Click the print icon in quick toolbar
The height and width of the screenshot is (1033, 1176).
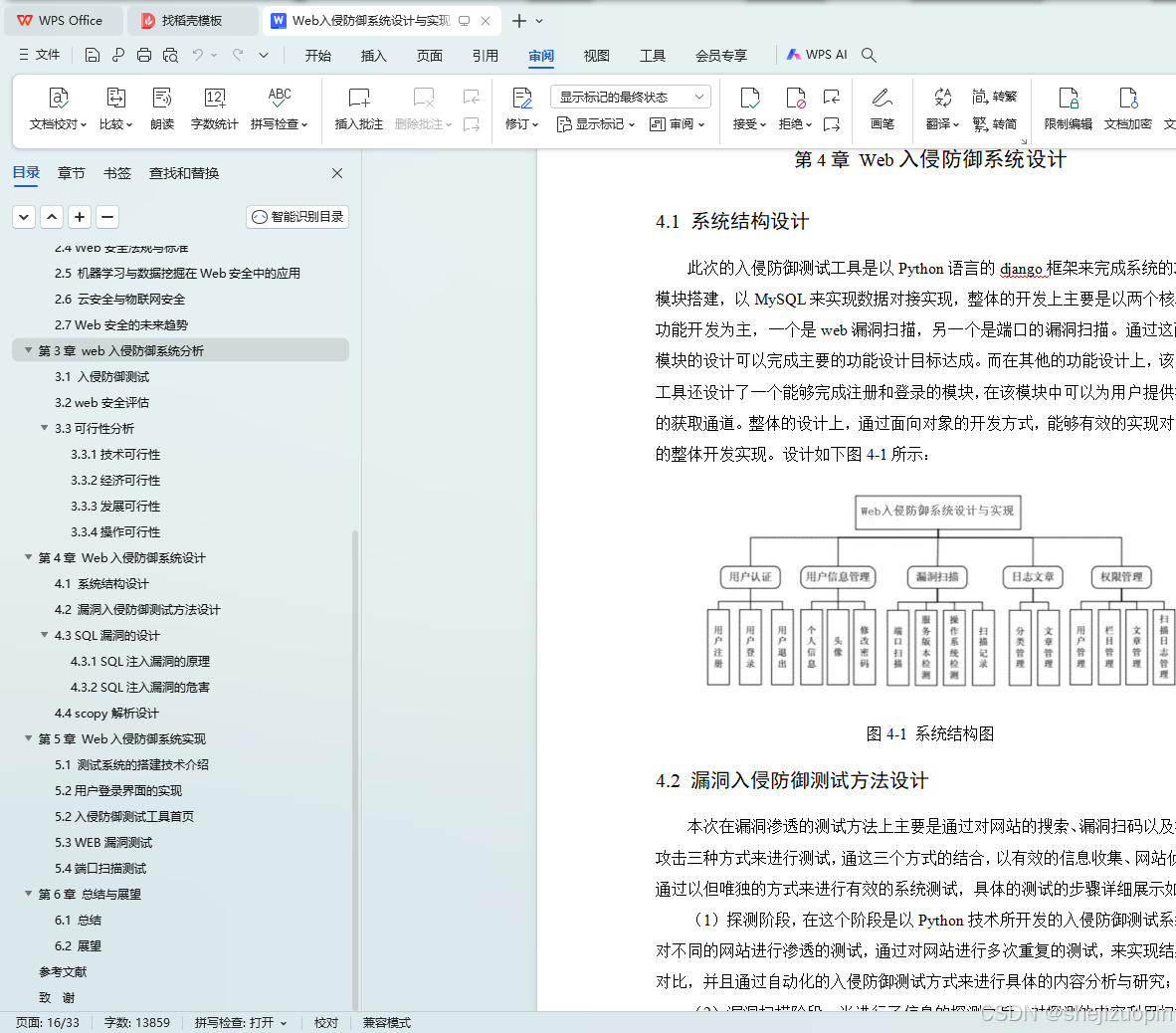144,55
